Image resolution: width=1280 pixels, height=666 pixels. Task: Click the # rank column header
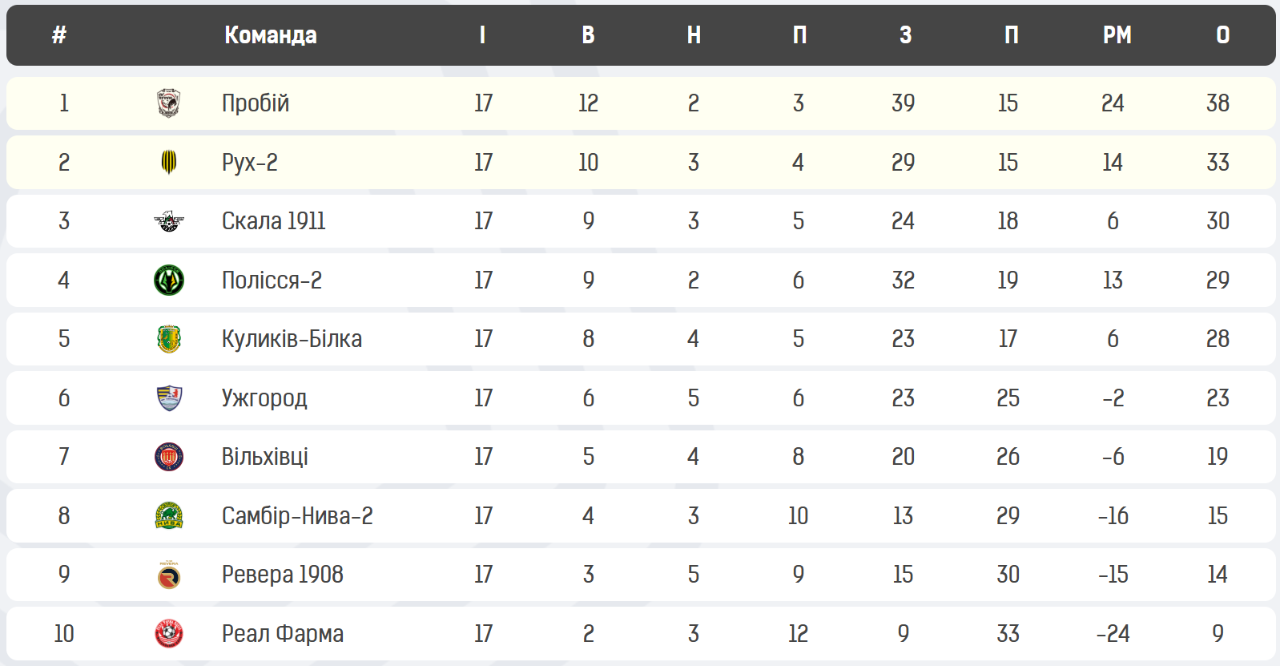(59, 35)
